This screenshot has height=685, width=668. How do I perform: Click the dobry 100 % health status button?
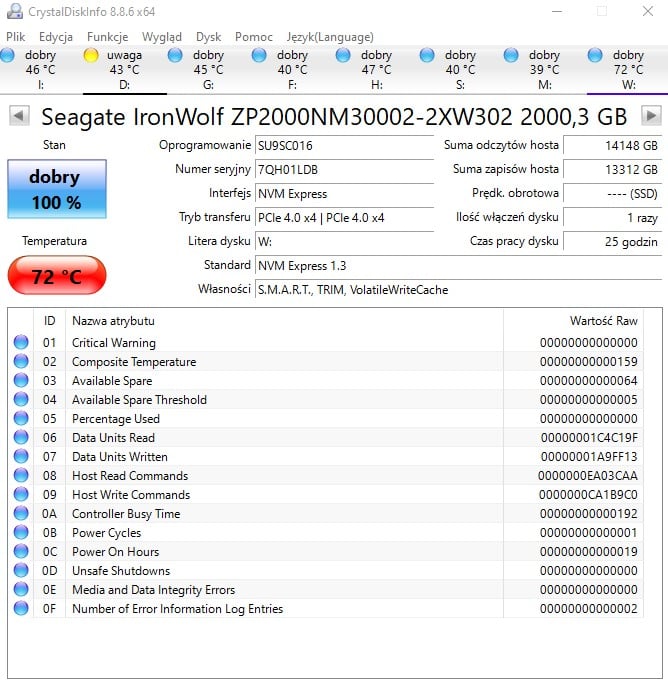pos(57,189)
